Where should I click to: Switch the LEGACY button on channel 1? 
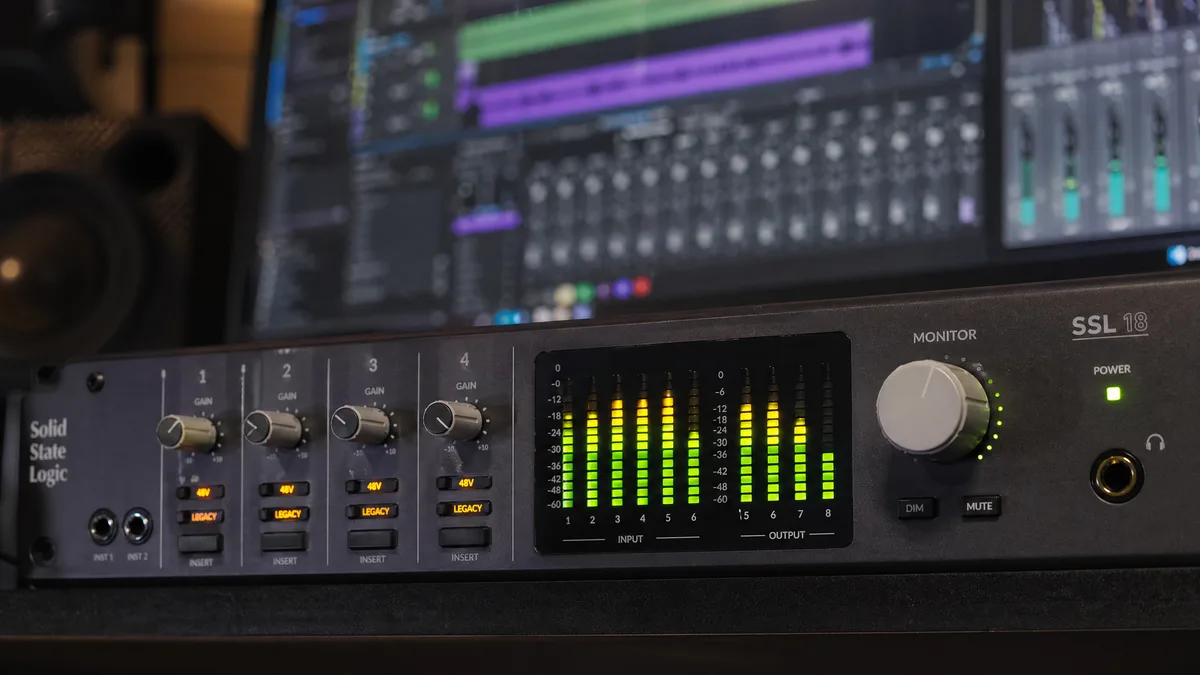coord(201,517)
